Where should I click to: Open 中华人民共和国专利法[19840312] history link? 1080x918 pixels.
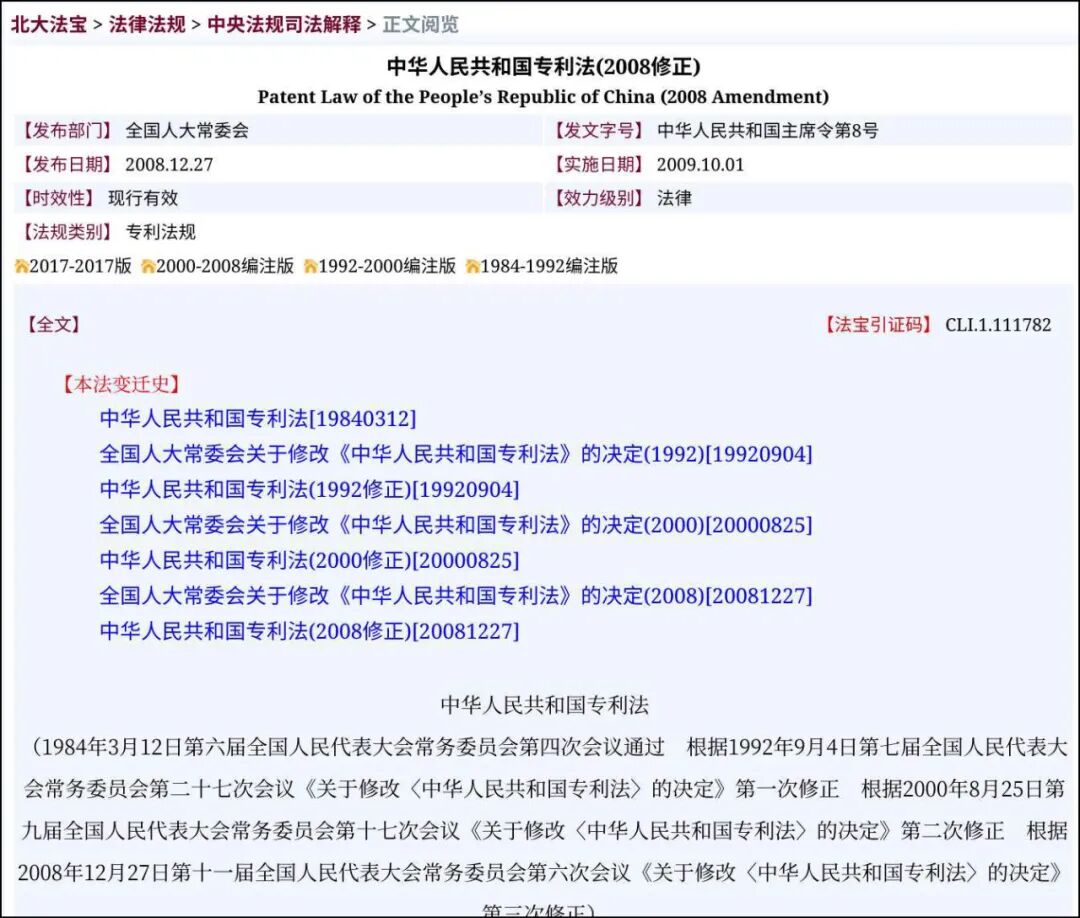(x=257, y=418)
